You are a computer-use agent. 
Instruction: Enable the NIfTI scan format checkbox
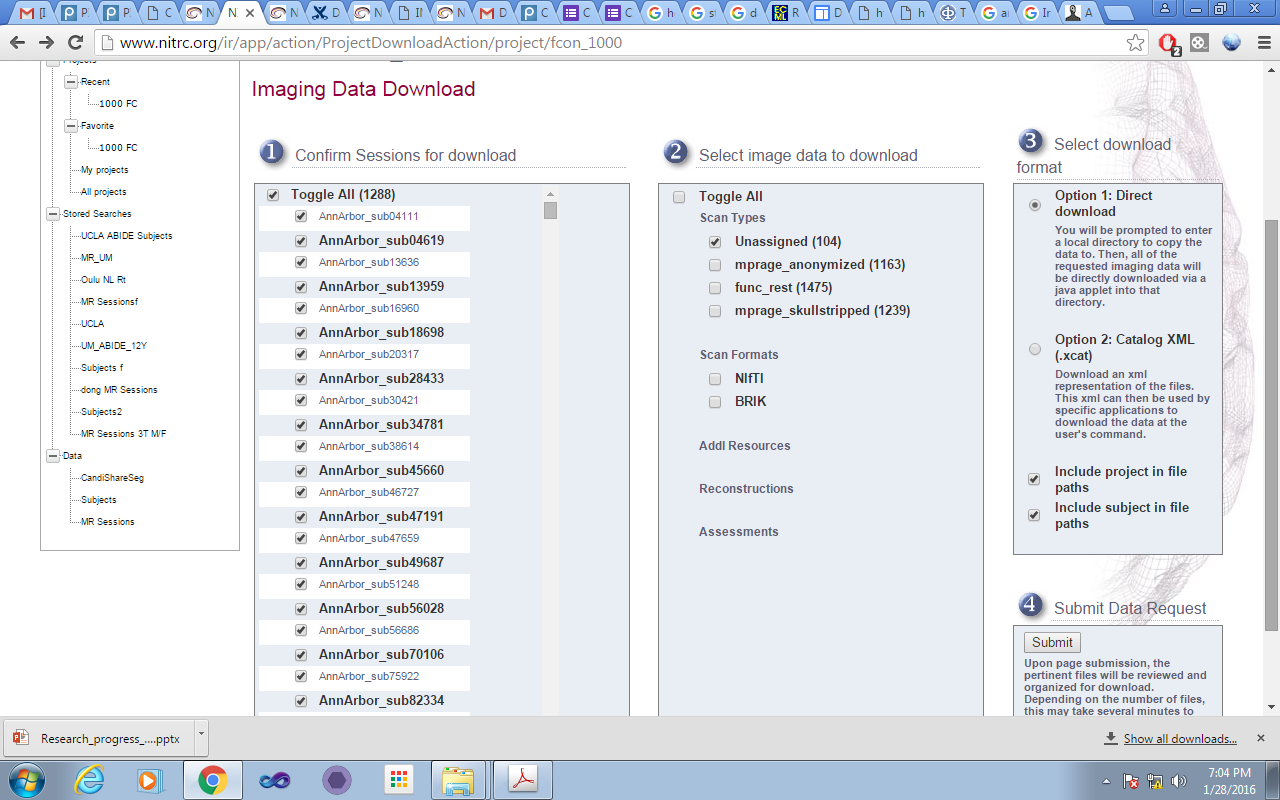(x=715, y=379)
